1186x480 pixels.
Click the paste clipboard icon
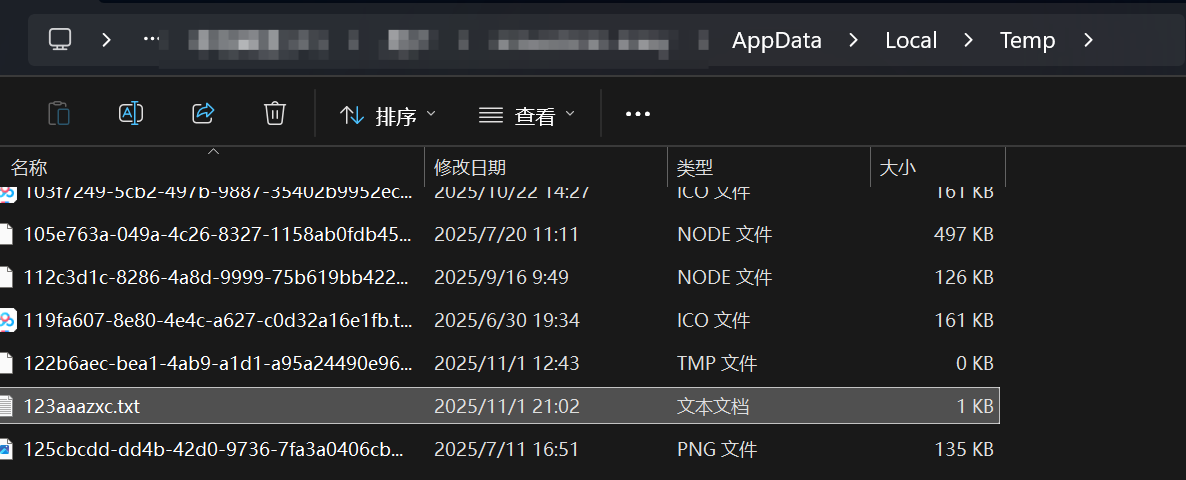click(59, 114)
